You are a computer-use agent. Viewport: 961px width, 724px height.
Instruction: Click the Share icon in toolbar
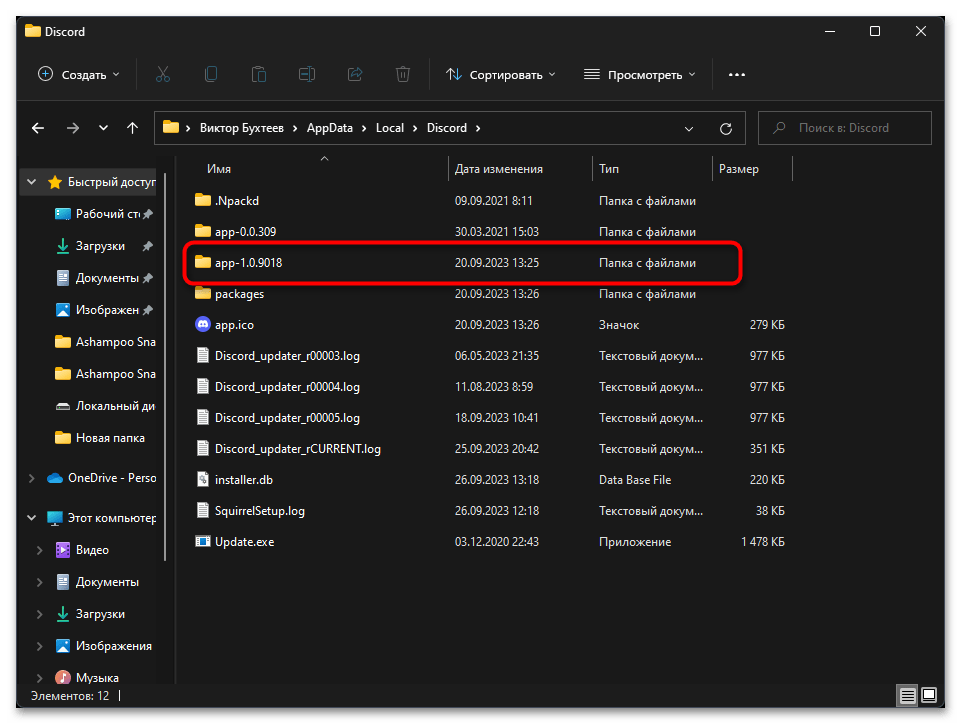[354, 74]
